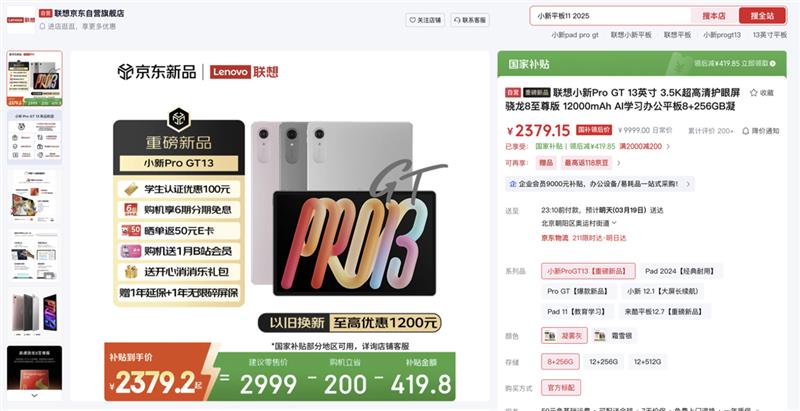Select the 12+256G storage option

pos(604,362)
